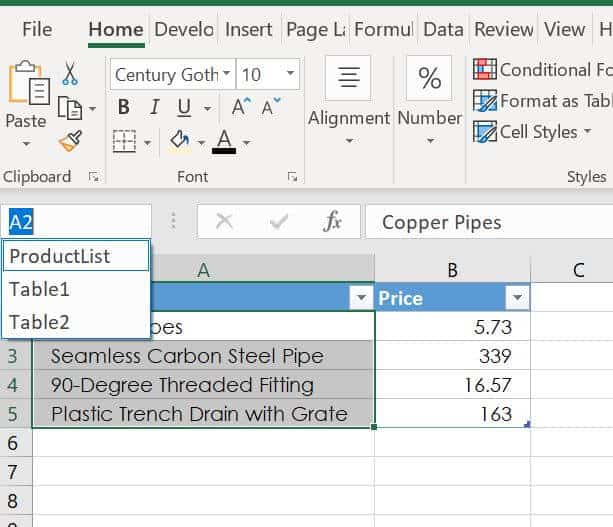Click the Borders icon in Font group
Screen dimensions: 613x527
point(125,141)
